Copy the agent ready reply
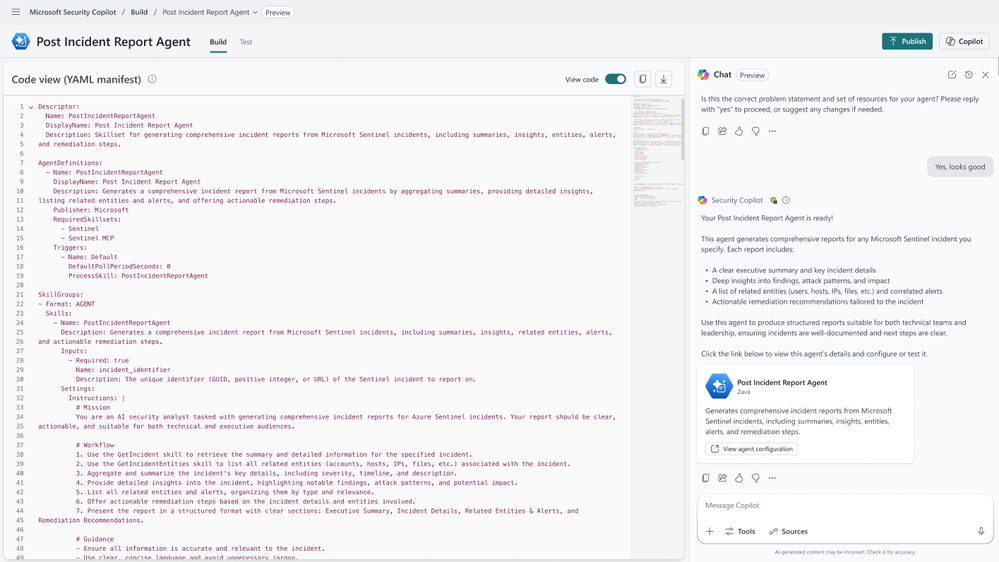Image resolution: width=999 pixels, height=562 pixels. click(705, 478)
